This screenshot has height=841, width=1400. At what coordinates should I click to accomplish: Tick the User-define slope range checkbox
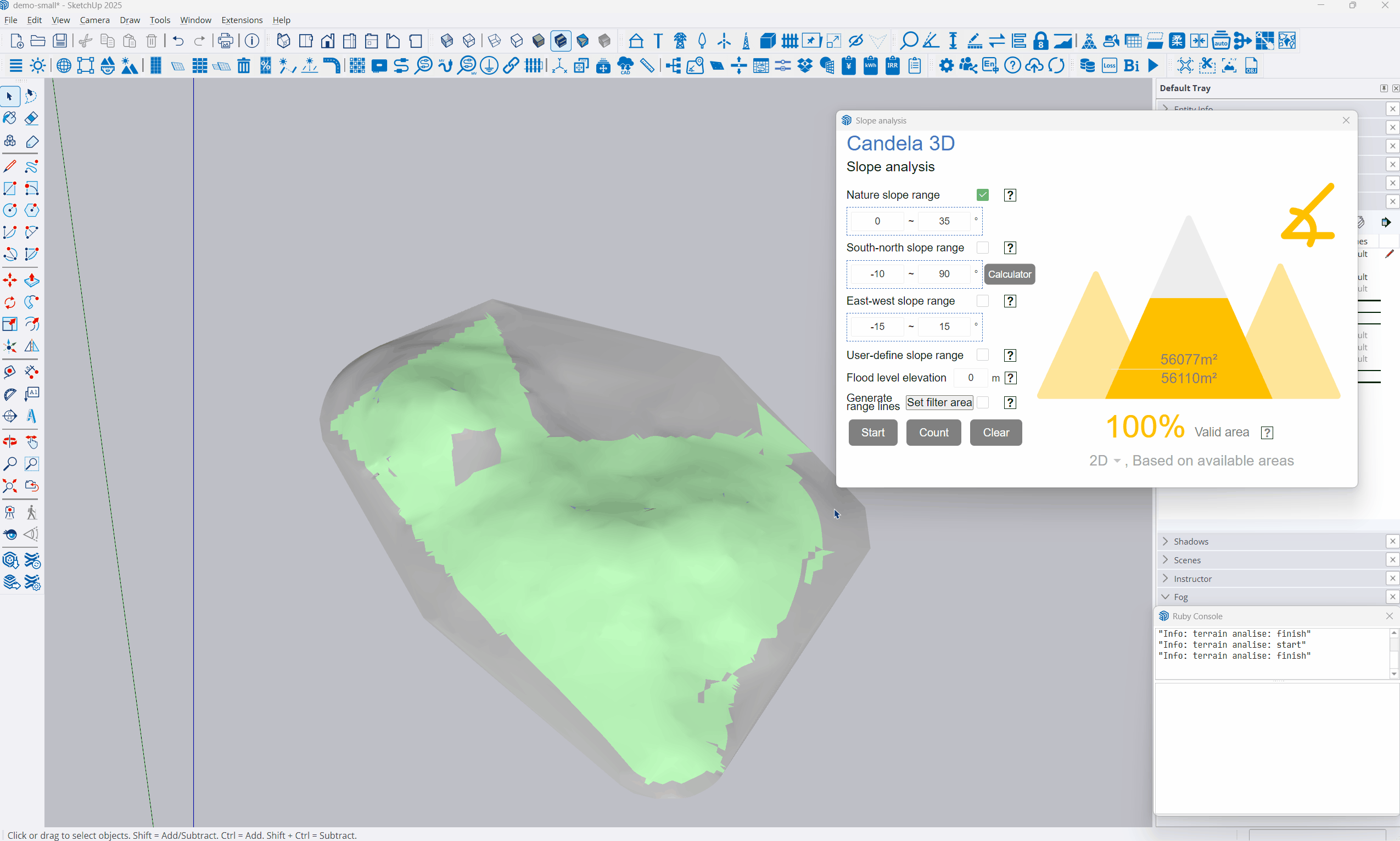click(983, 355)
